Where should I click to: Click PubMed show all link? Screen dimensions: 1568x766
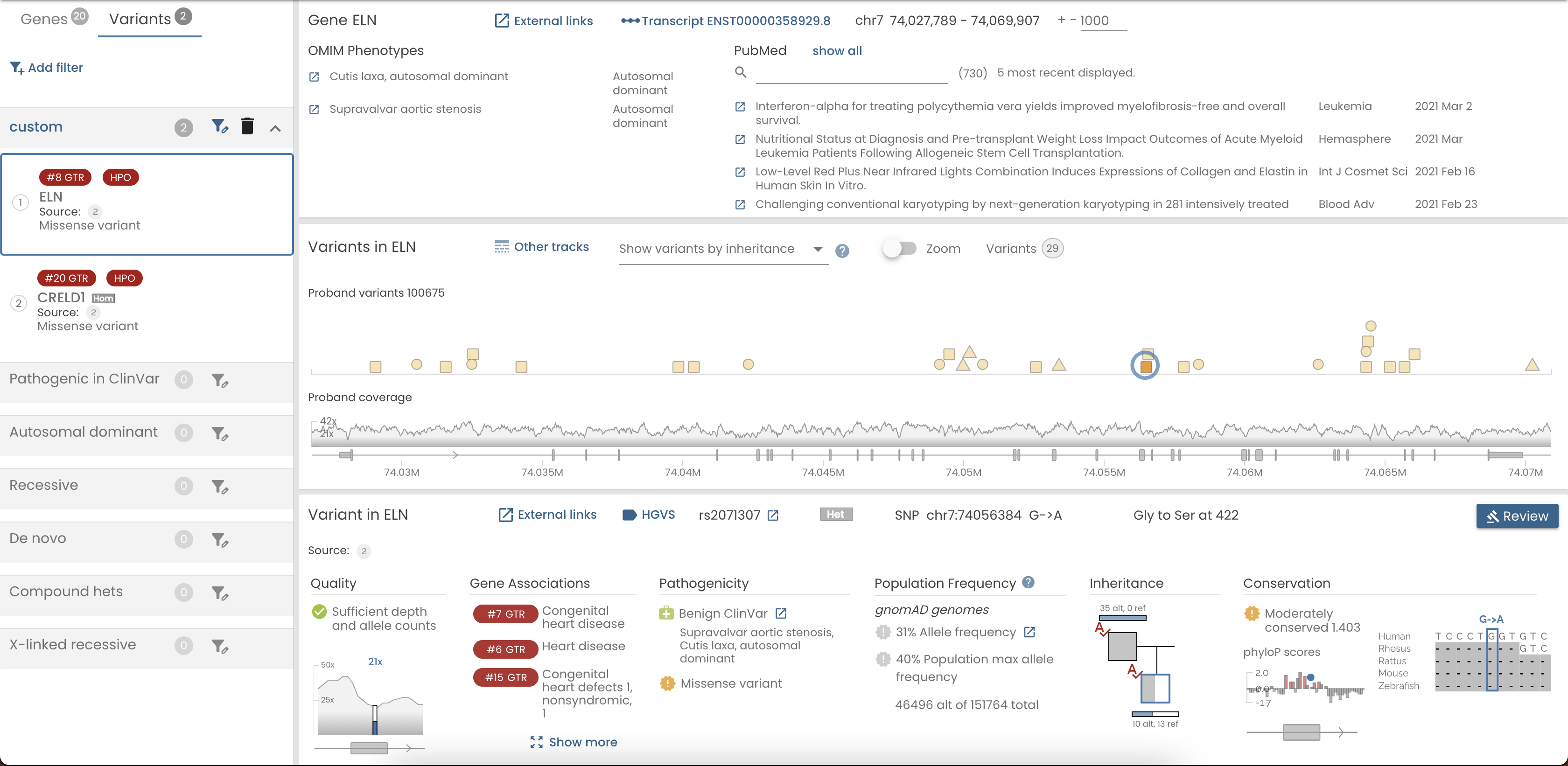[837, 51]
